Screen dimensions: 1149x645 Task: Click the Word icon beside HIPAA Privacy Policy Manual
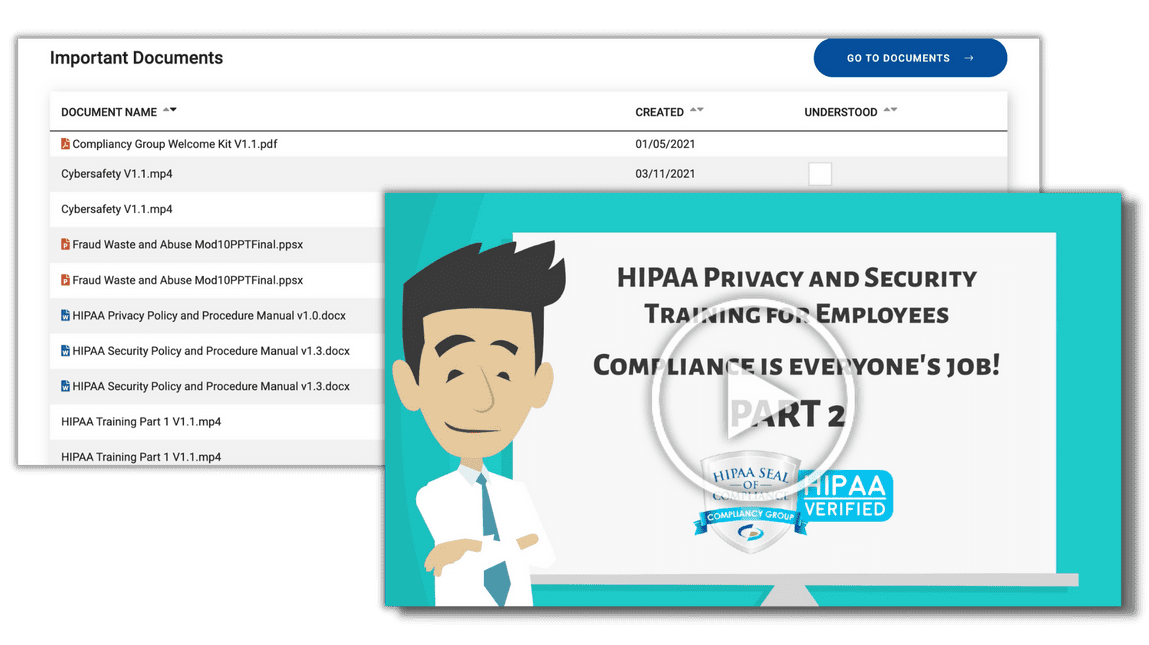[64, 315]
